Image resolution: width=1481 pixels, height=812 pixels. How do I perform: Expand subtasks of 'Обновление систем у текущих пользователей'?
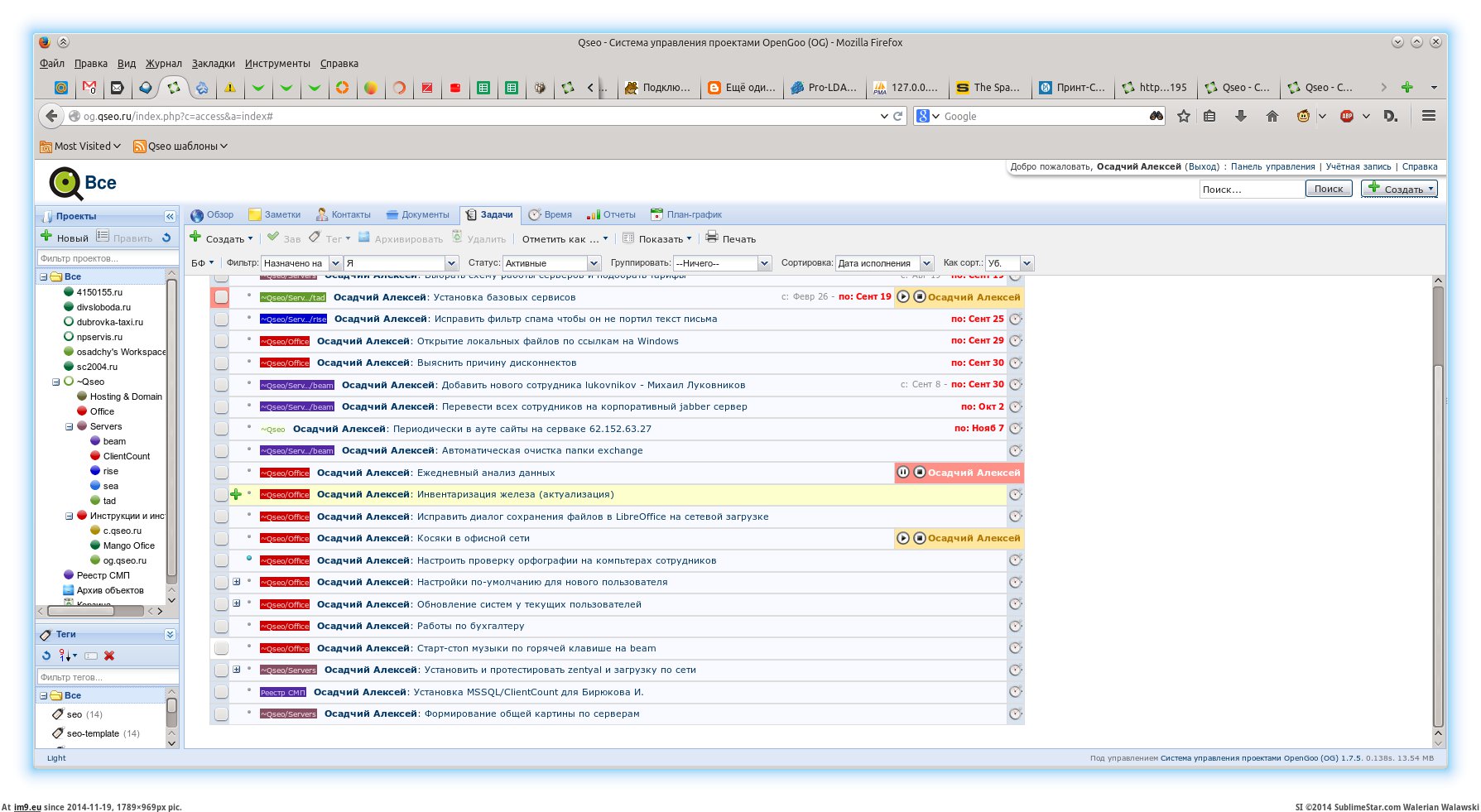(237, 603)
